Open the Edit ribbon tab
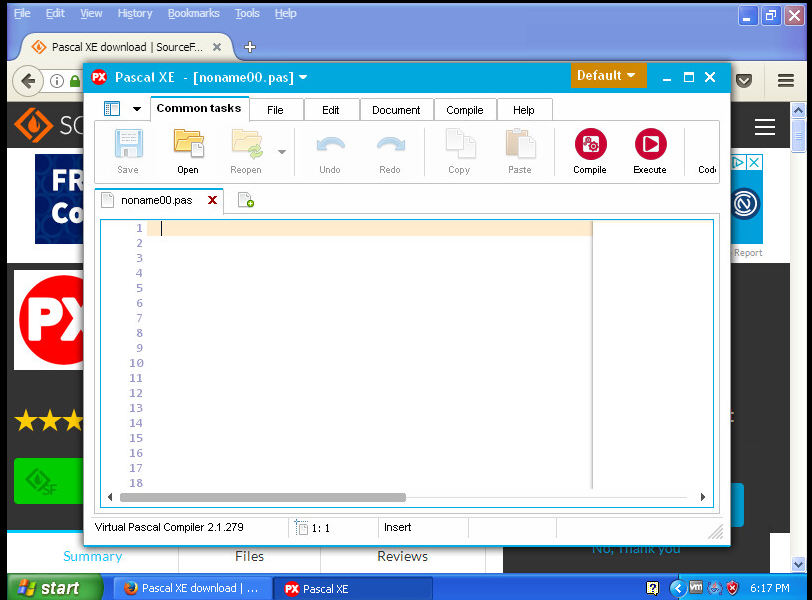The image size is (812, 600). 330,110
